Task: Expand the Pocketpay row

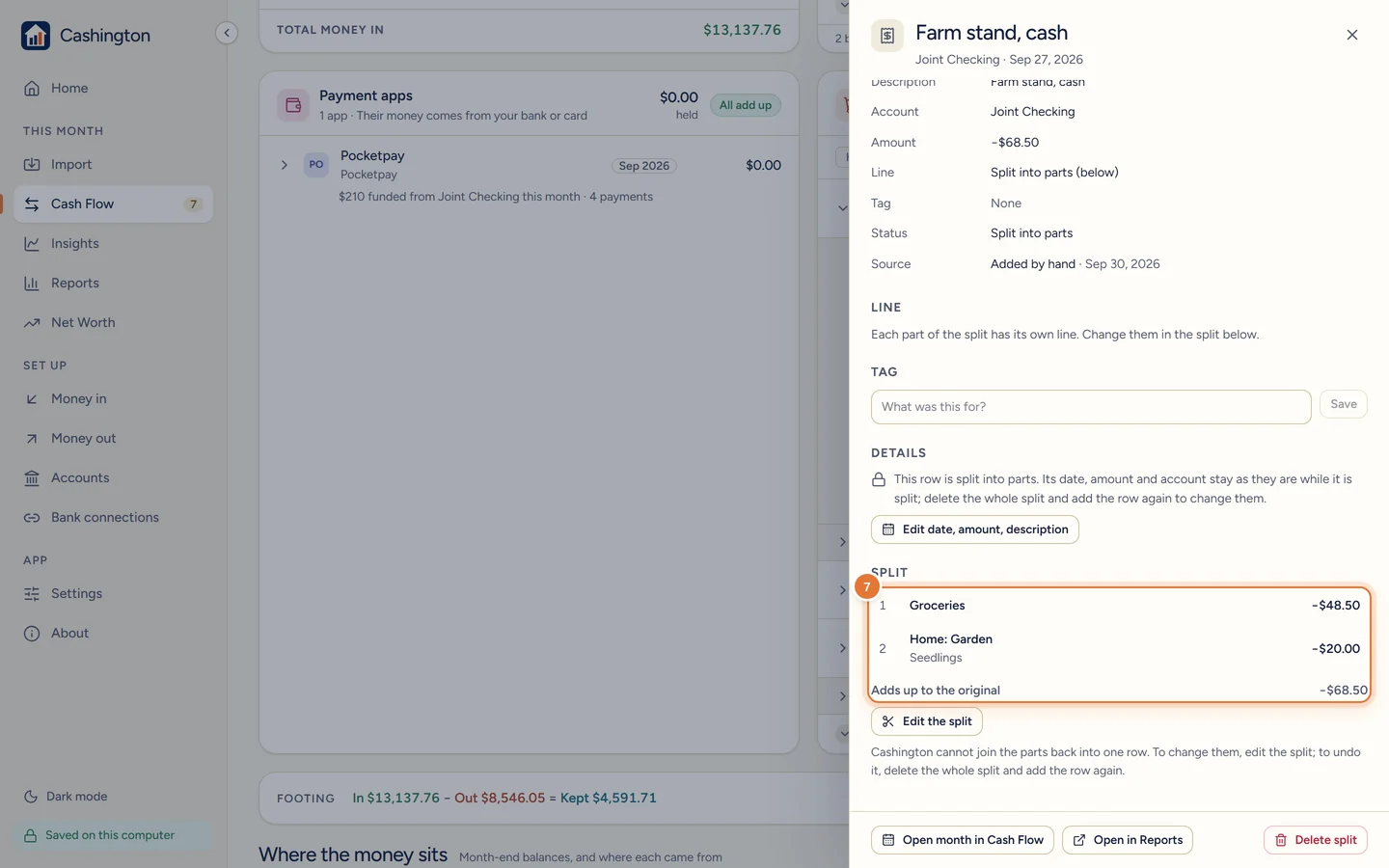Action: [285, 165]
